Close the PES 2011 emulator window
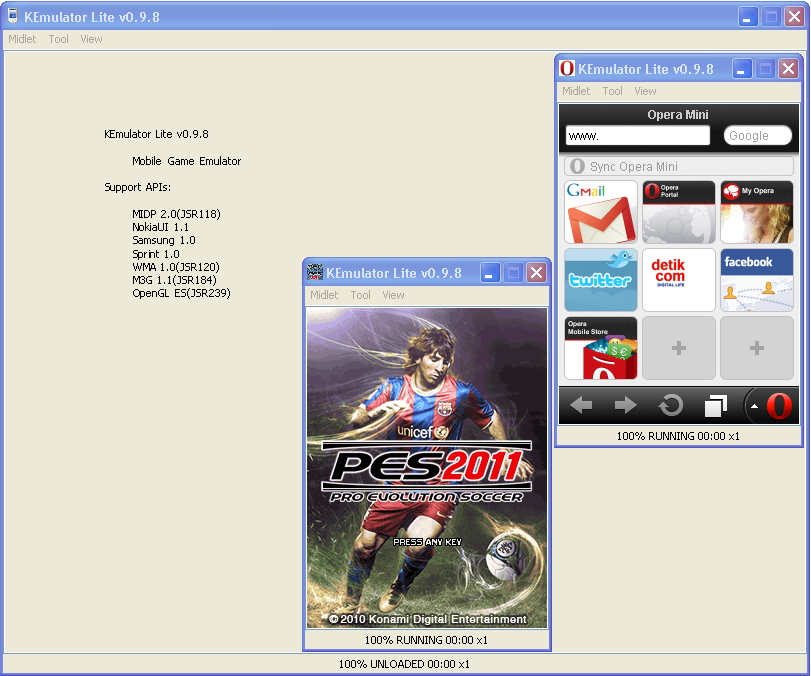 pyautogui.click(x=537, y=273)
